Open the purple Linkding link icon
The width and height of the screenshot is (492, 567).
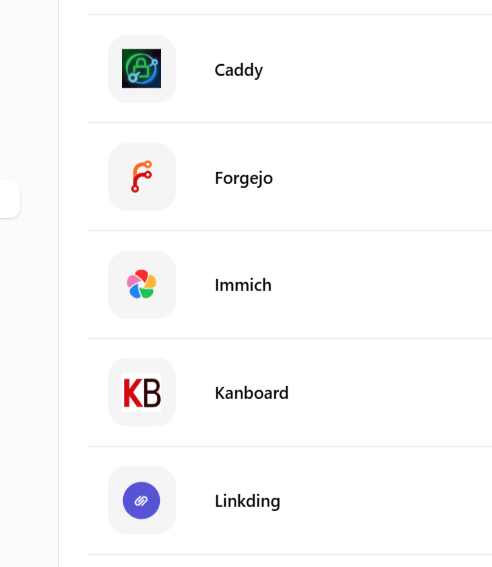pyautogui.click(x=141, y=500)
